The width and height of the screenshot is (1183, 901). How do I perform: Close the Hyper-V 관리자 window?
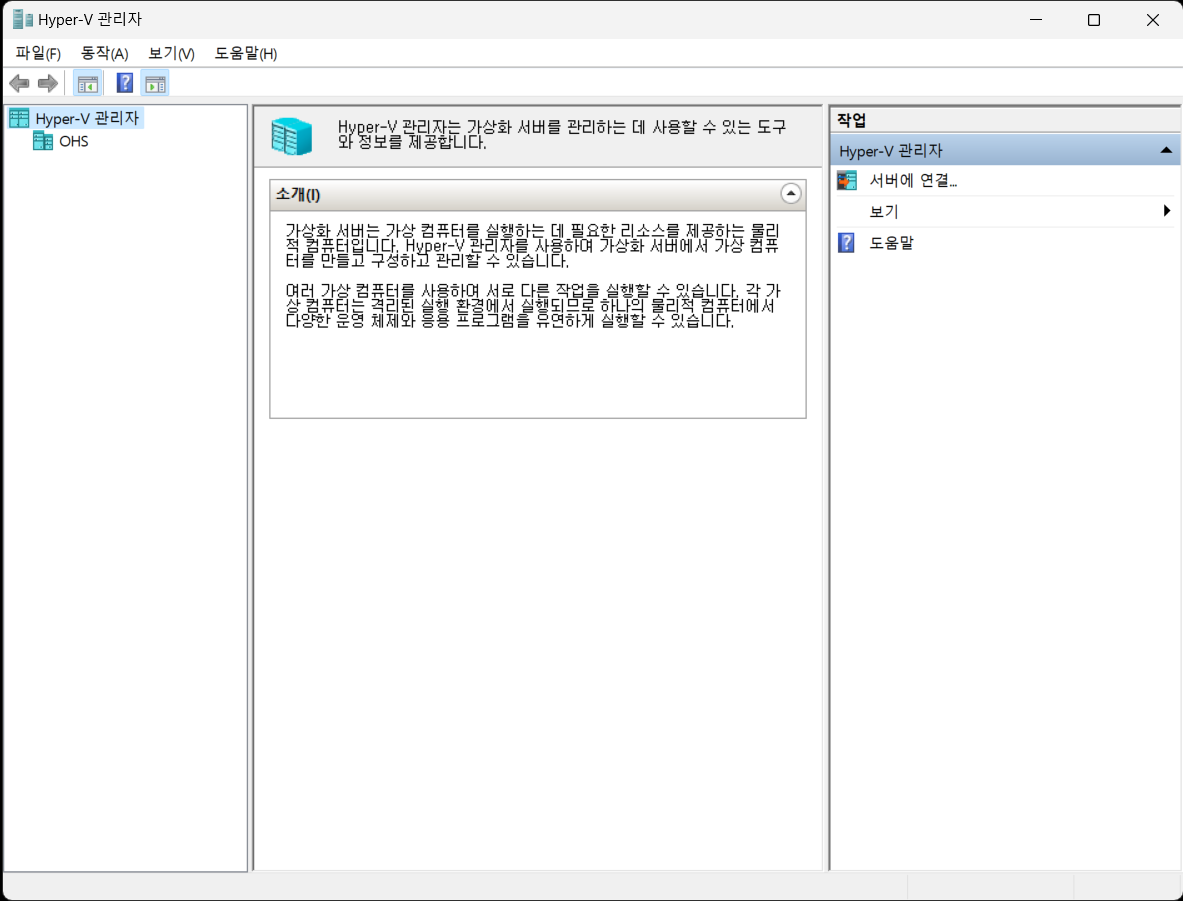tap(1153, 20)
